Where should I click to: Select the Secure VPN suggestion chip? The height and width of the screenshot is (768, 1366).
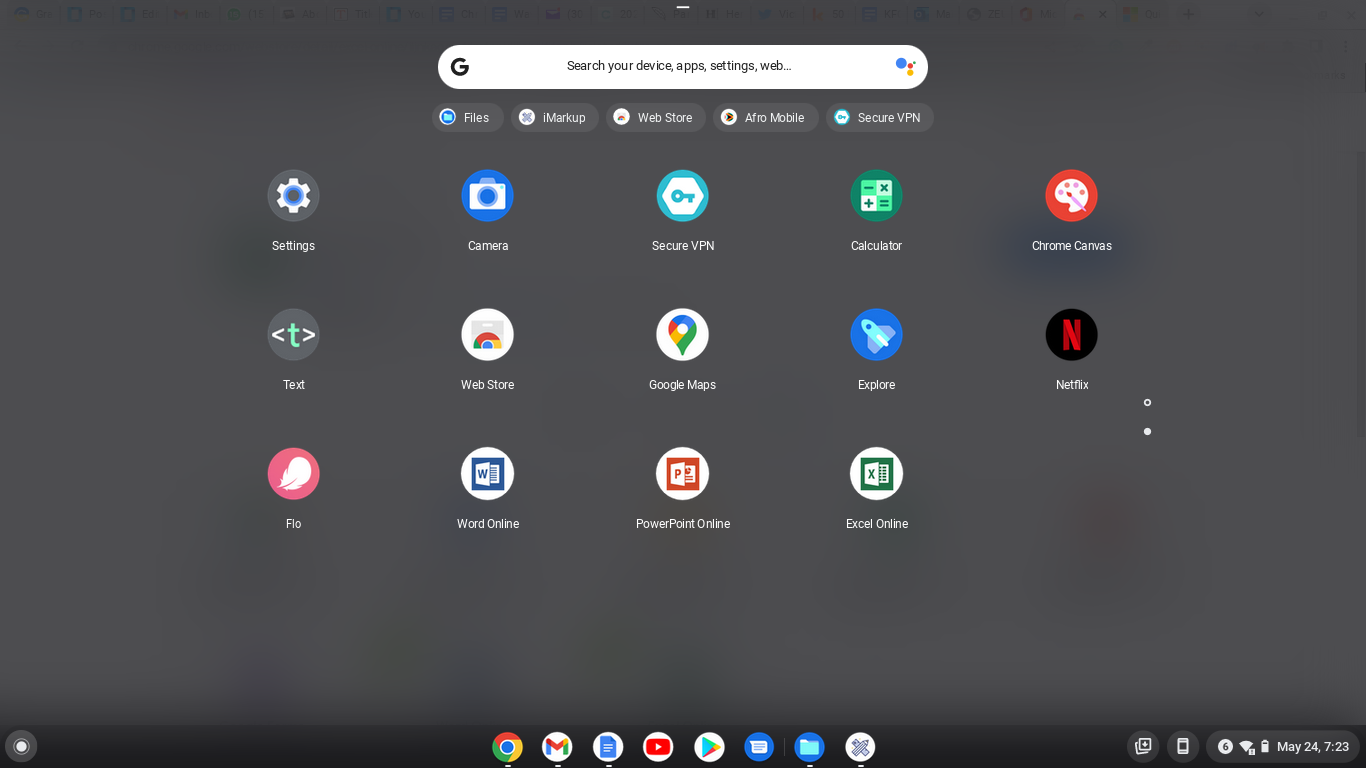[879, 117]
